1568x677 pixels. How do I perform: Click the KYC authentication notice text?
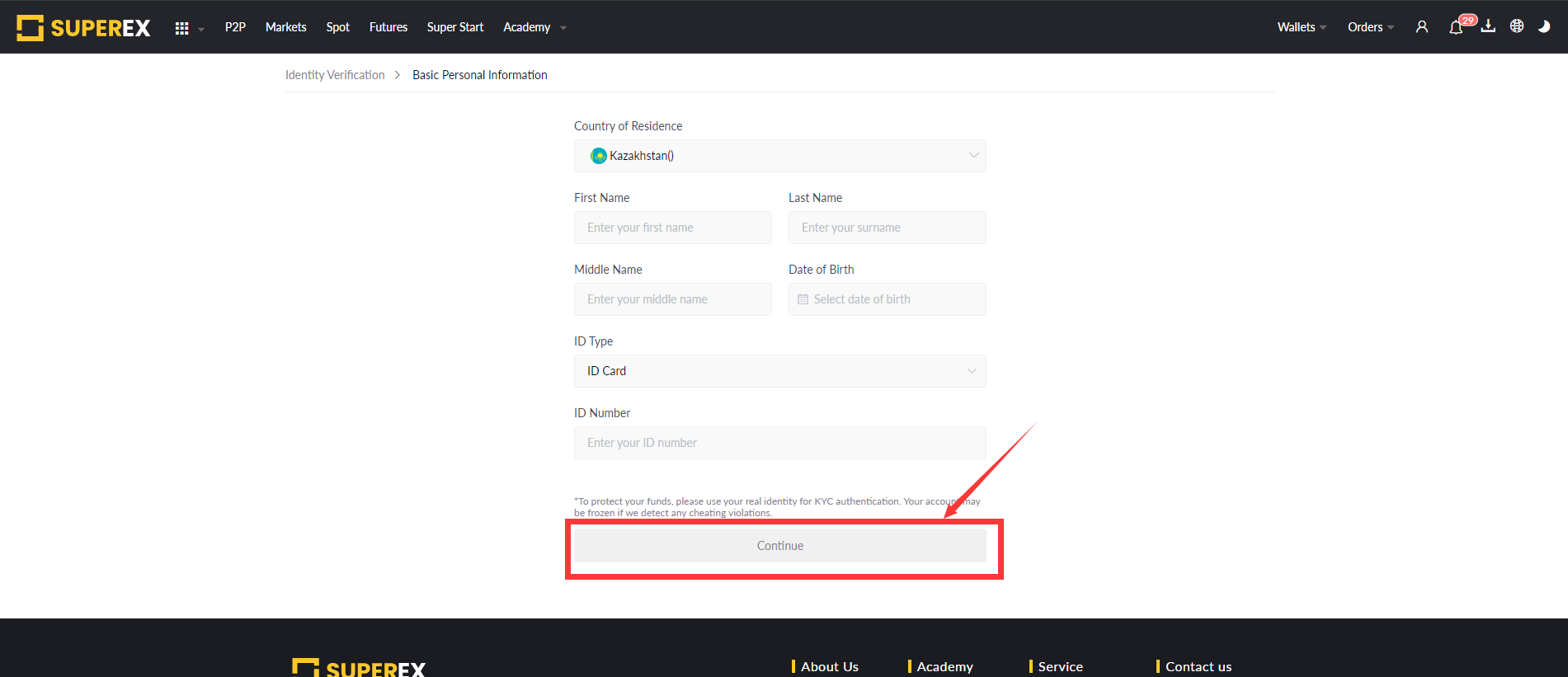pyautogui.click(x=777, y=507)
